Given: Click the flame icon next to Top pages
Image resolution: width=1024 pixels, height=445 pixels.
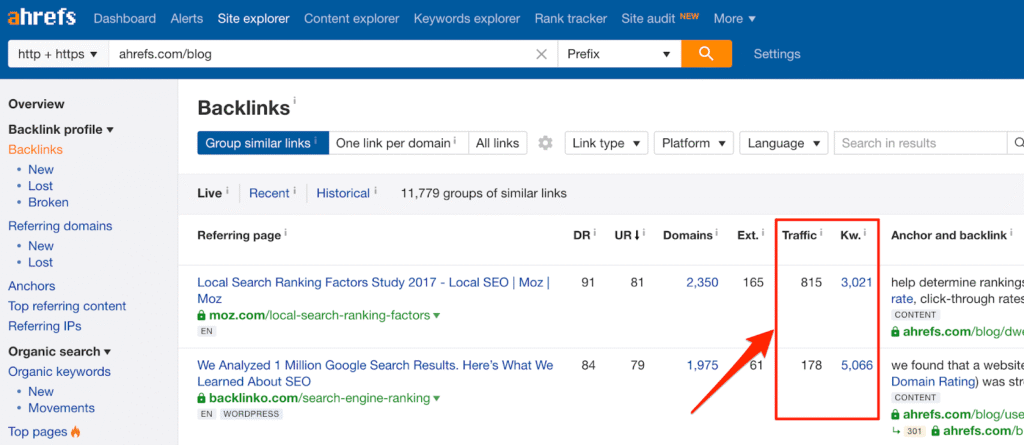Looking at the screenshot, I should click(76, 432).
